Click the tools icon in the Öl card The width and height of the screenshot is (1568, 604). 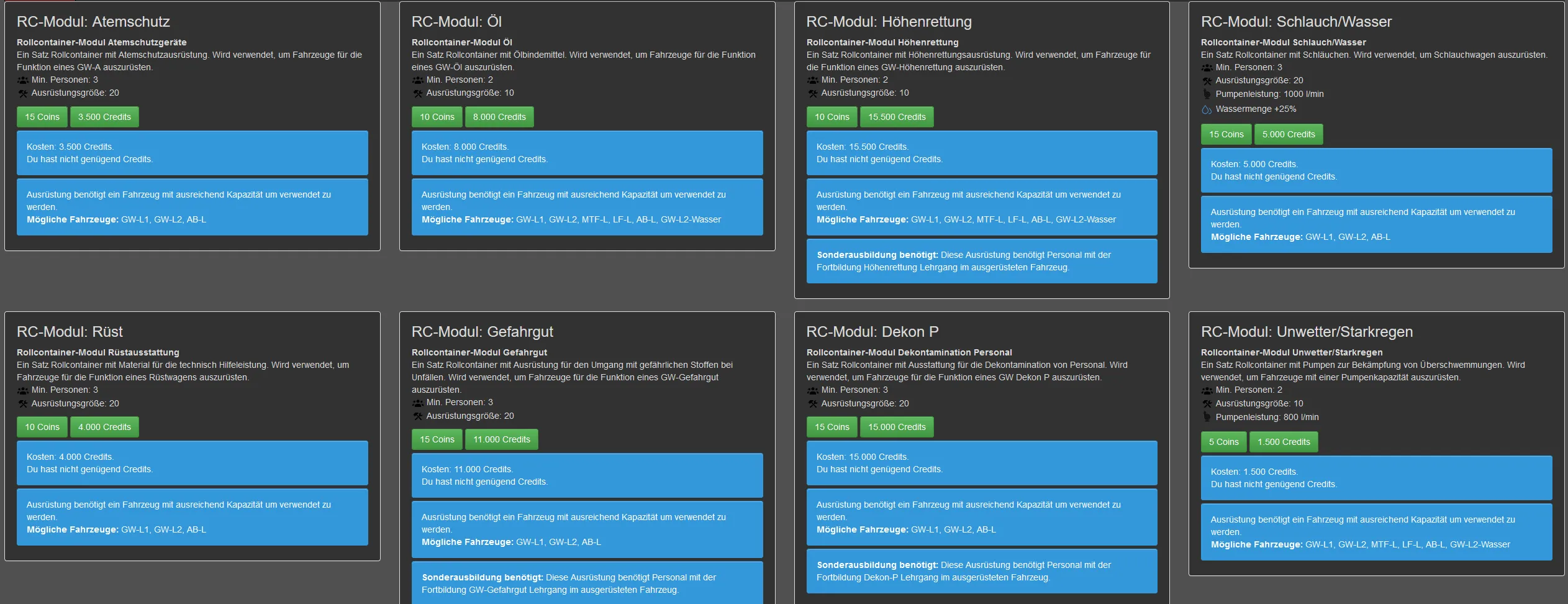pyautogui.click(x=417, y=93)
